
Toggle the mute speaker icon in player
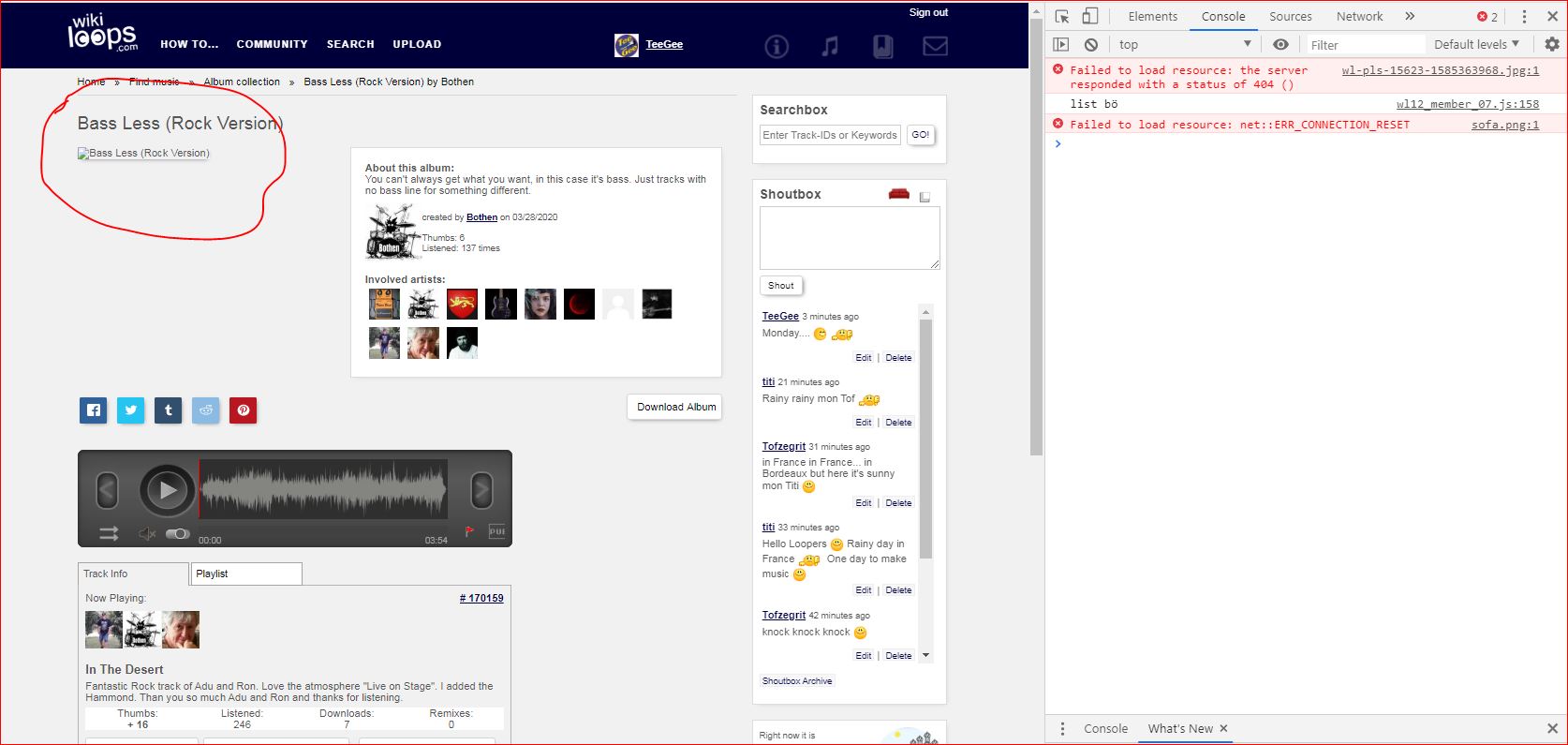[x=146, y=533]
